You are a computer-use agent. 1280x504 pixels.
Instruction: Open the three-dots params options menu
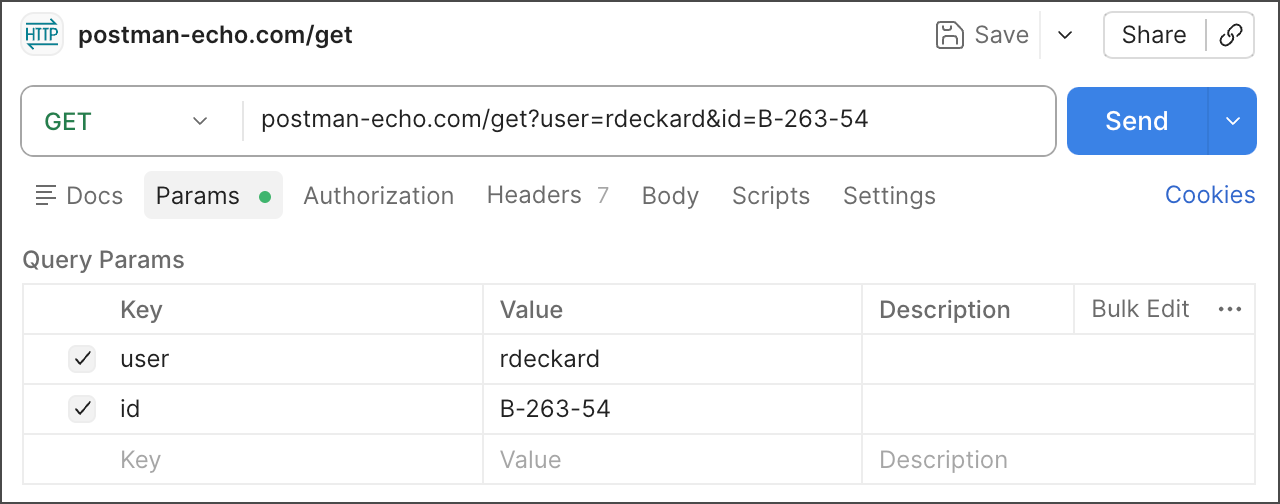pyautogui.click(x=1229, y=310)
